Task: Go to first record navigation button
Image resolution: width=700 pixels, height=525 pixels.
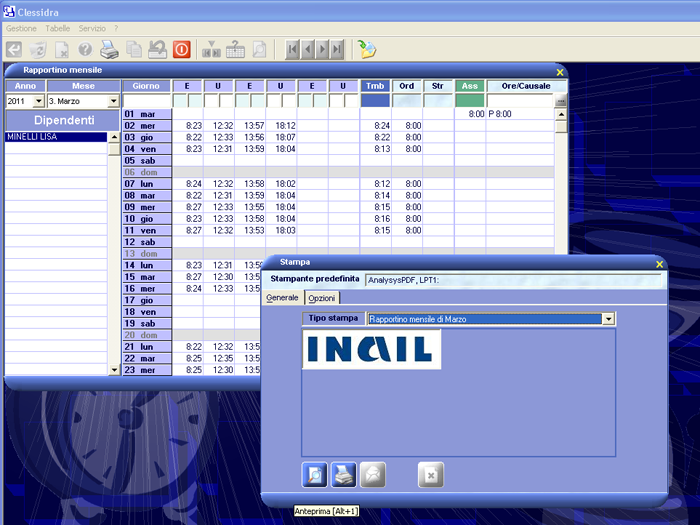Action: (292, 49)
